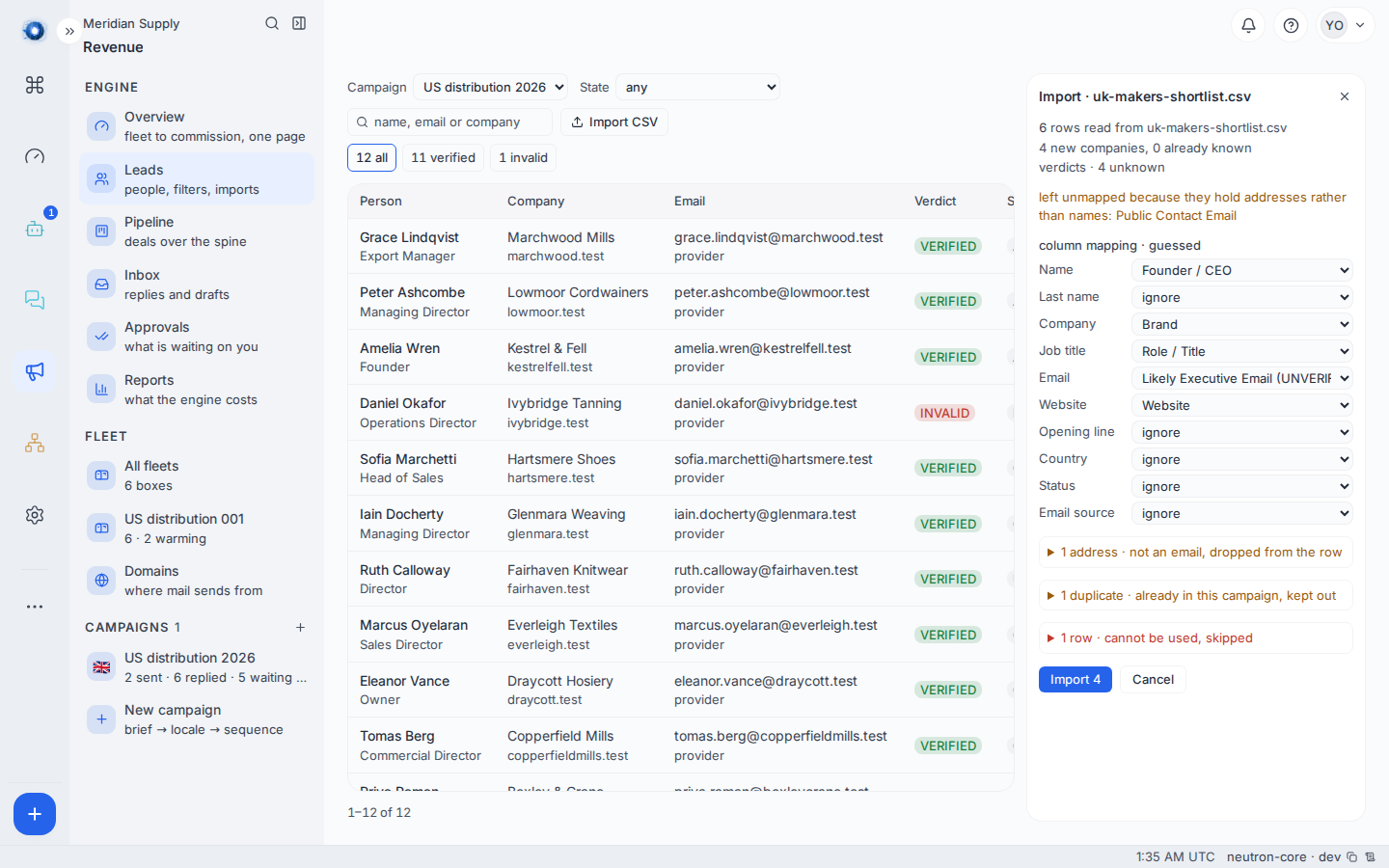Click the copy icon in the status bar
Viewport: 1389px width, 868px height.
1352,856
